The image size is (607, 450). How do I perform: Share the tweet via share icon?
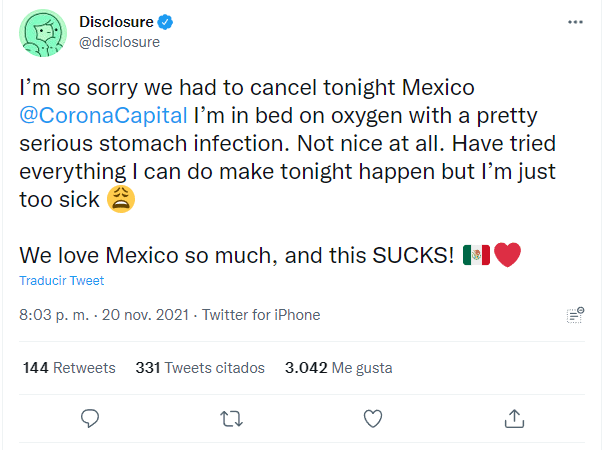tap(514, 417)
